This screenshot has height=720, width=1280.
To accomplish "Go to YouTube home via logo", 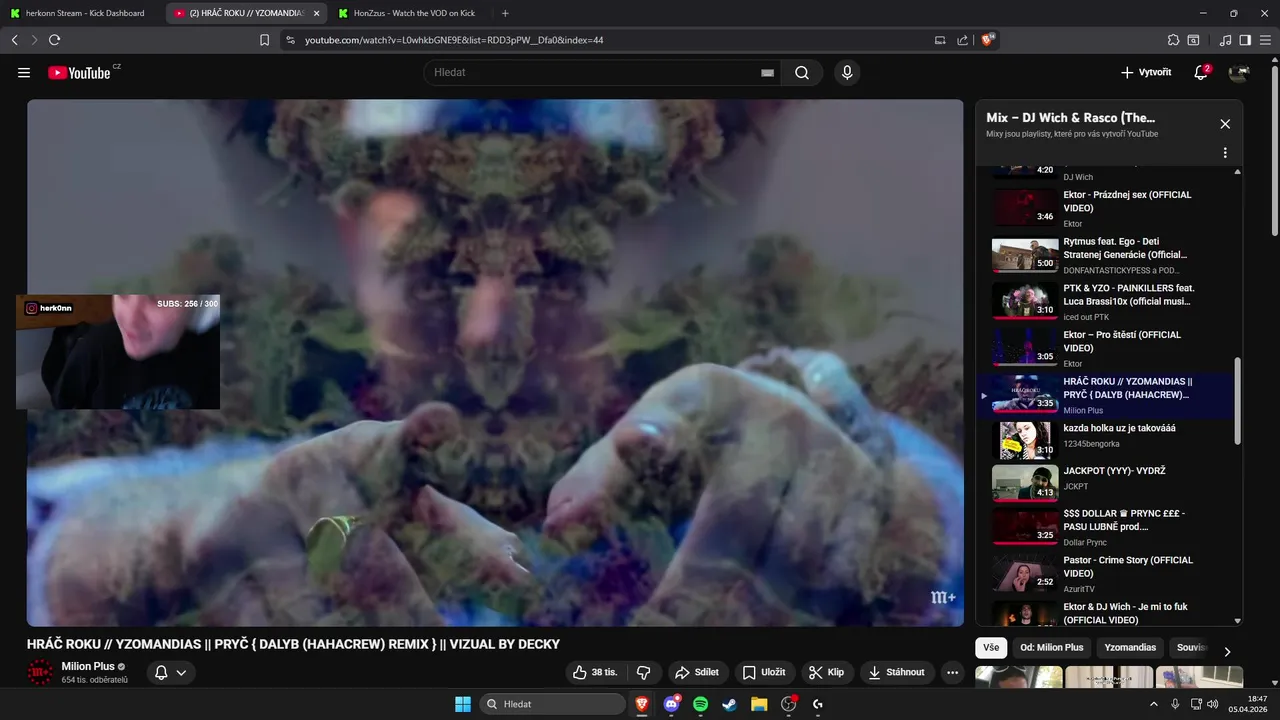I will point(79,72).
